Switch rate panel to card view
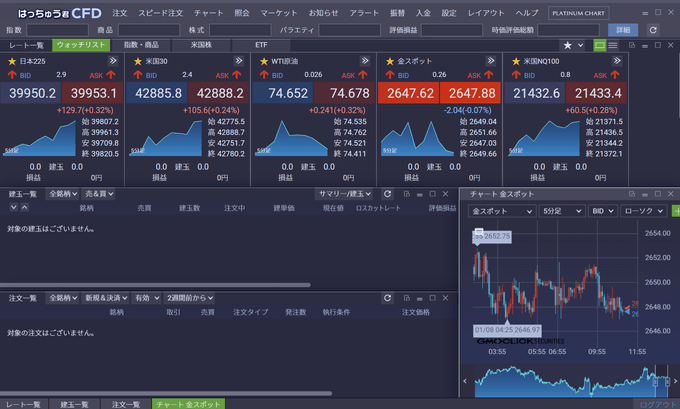This screenshot has height=409, width=680. pos(600,45)
